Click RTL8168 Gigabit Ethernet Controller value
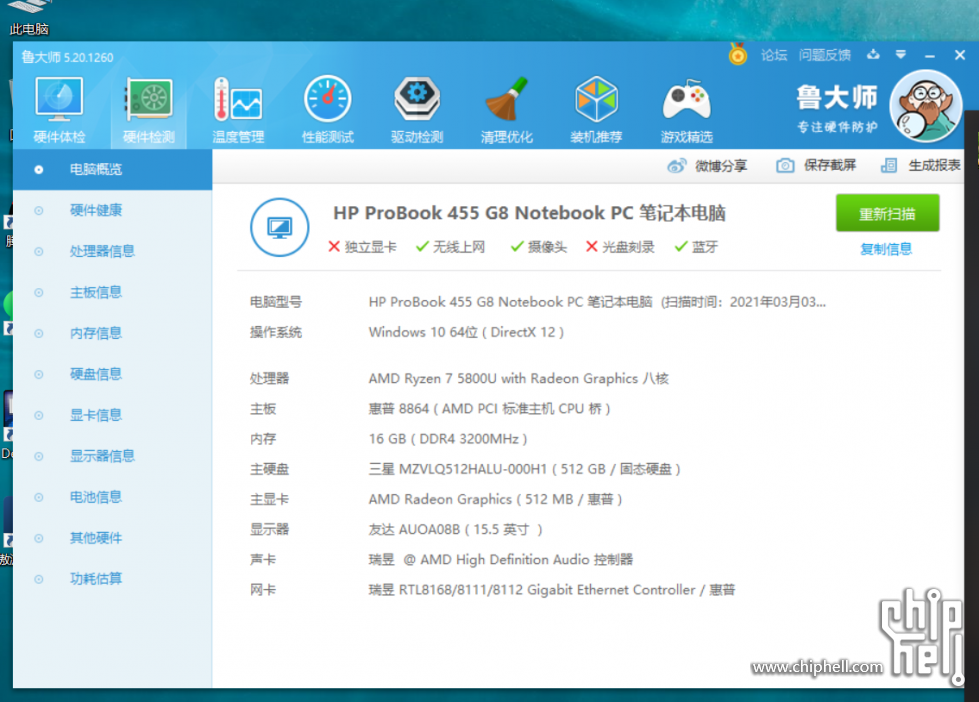 click(551, 590)
